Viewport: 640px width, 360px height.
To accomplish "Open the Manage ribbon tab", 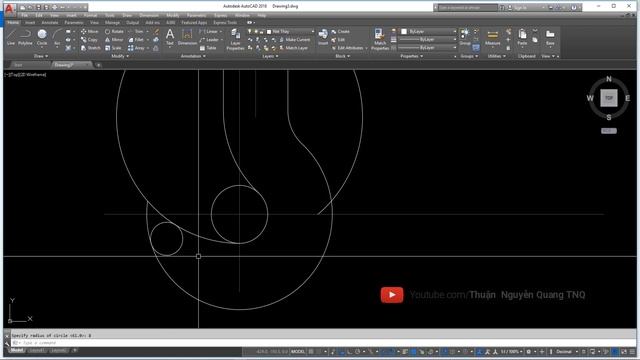I will pyautogui.click(x=112, y=22).
